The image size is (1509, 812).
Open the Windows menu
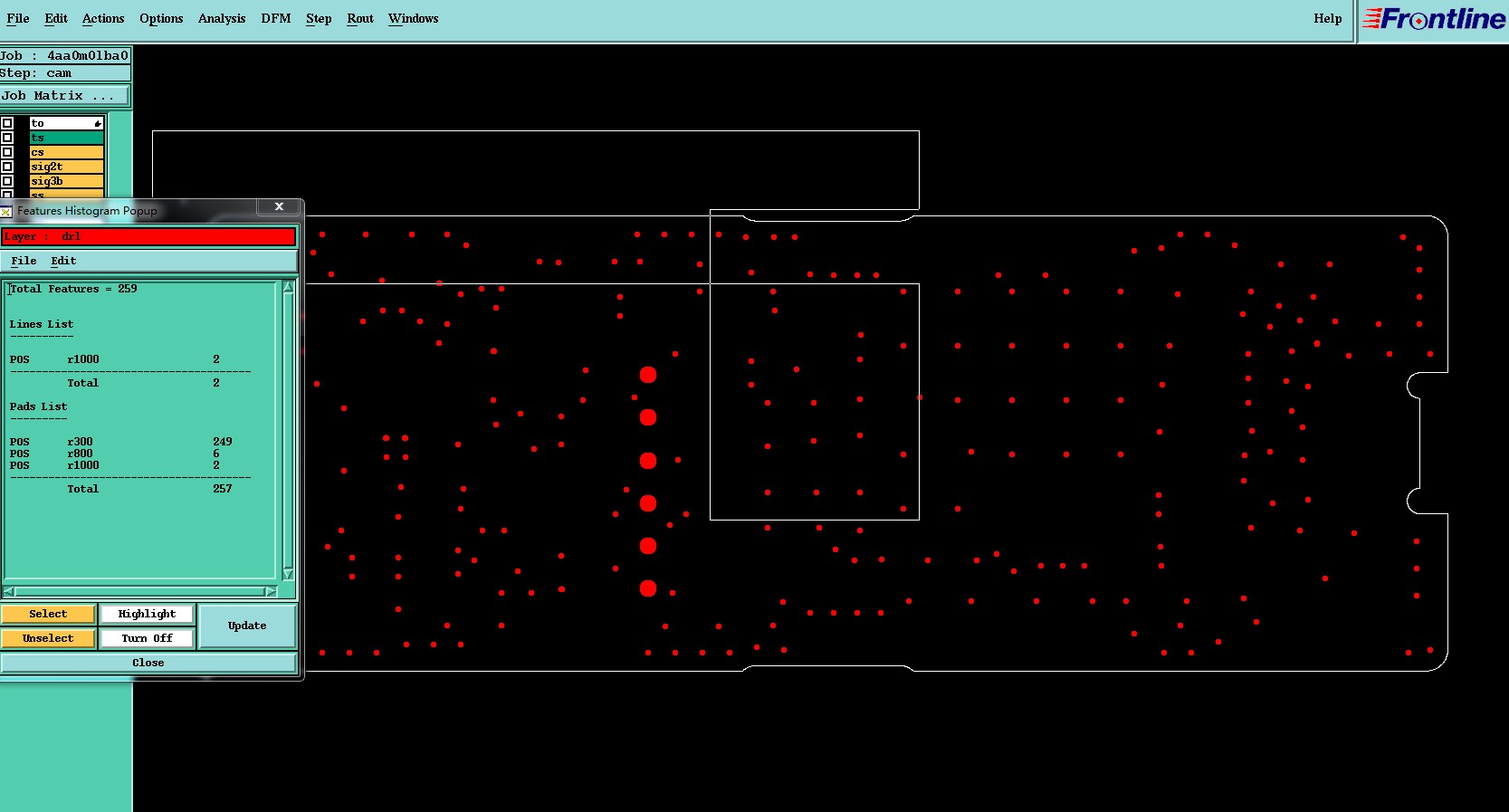(414, 18)
